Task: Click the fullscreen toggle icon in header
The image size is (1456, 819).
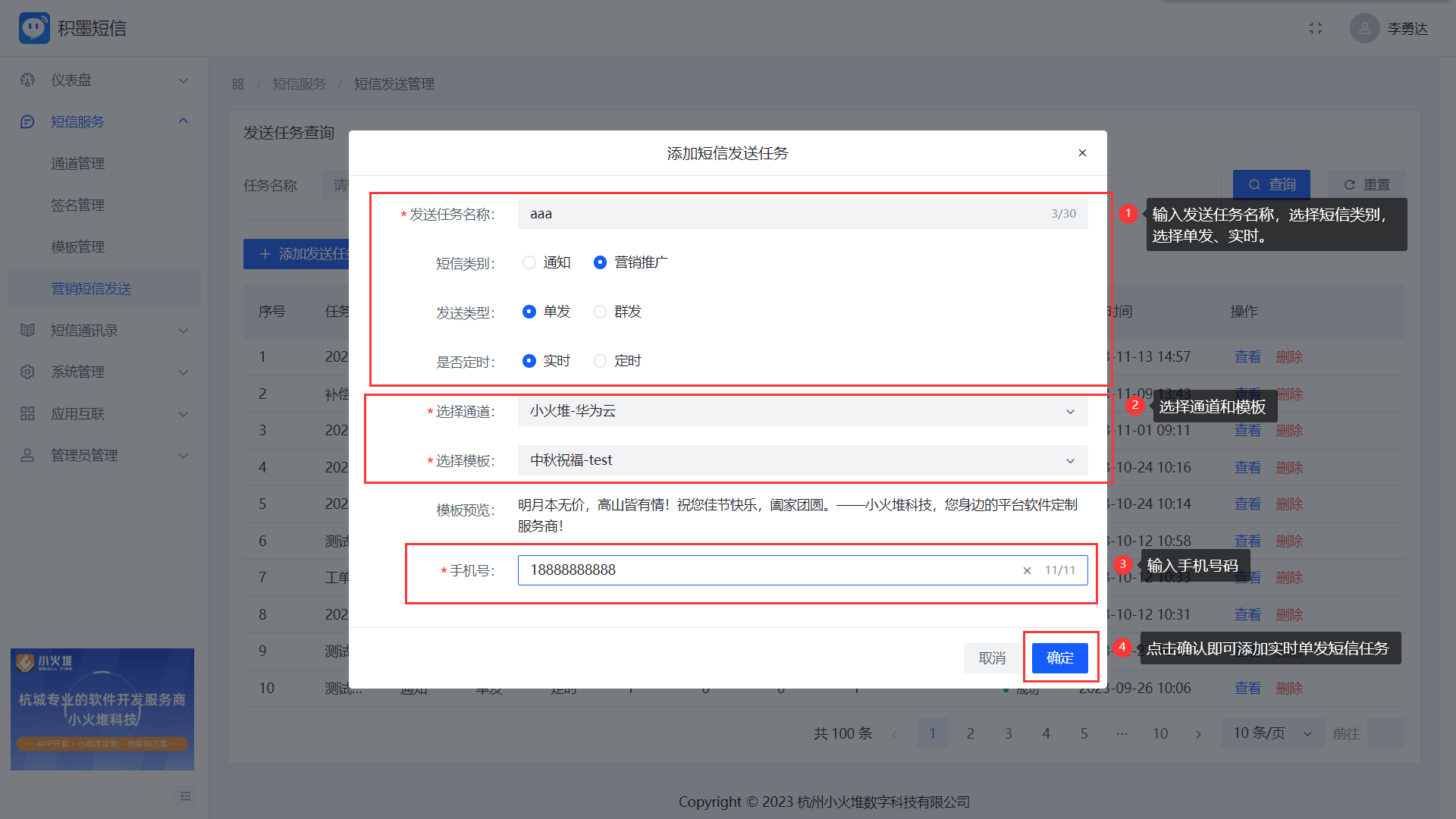Action: pos(1316,28)
